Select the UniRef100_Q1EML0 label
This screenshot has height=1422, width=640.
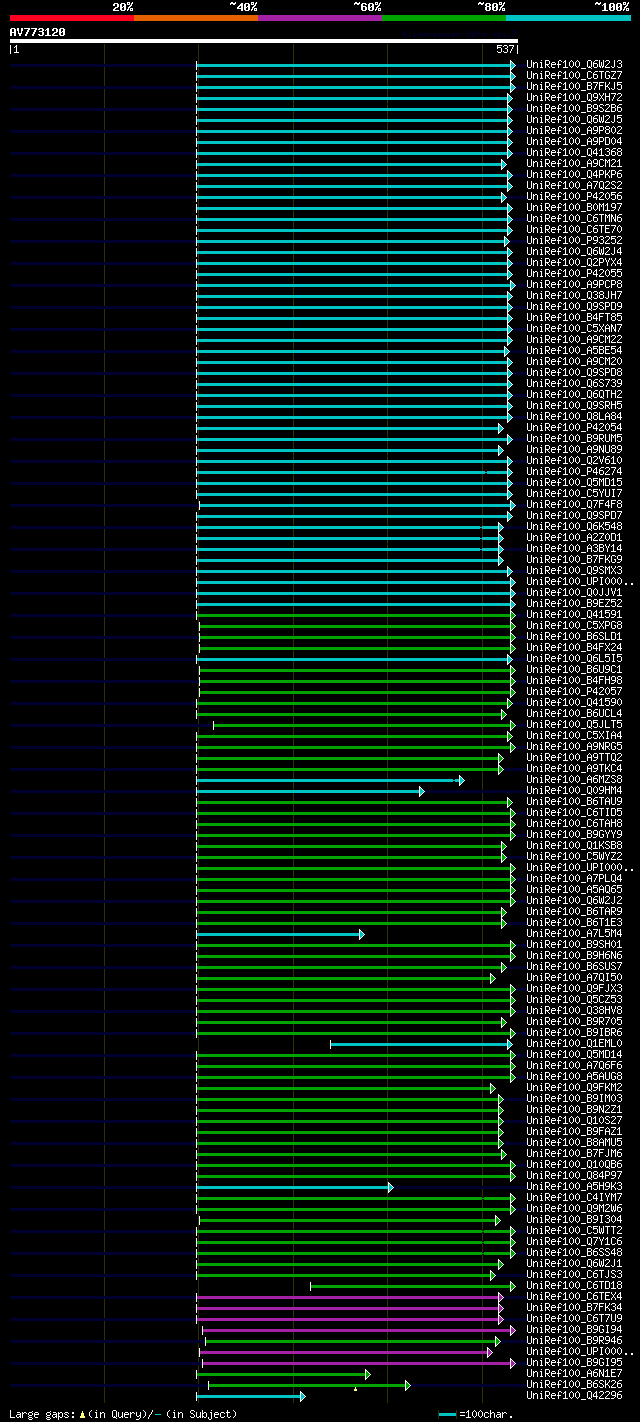click(574, 1043)
